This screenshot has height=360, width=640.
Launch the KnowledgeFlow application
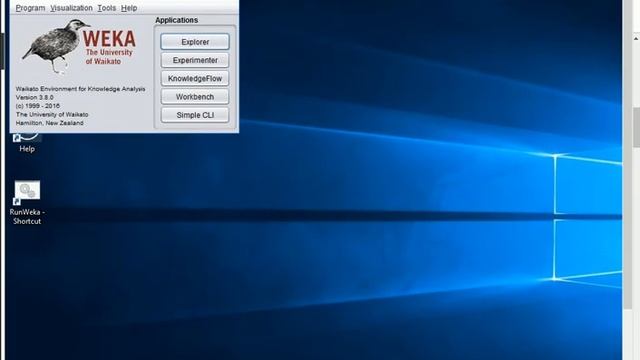tap(195, 78)
